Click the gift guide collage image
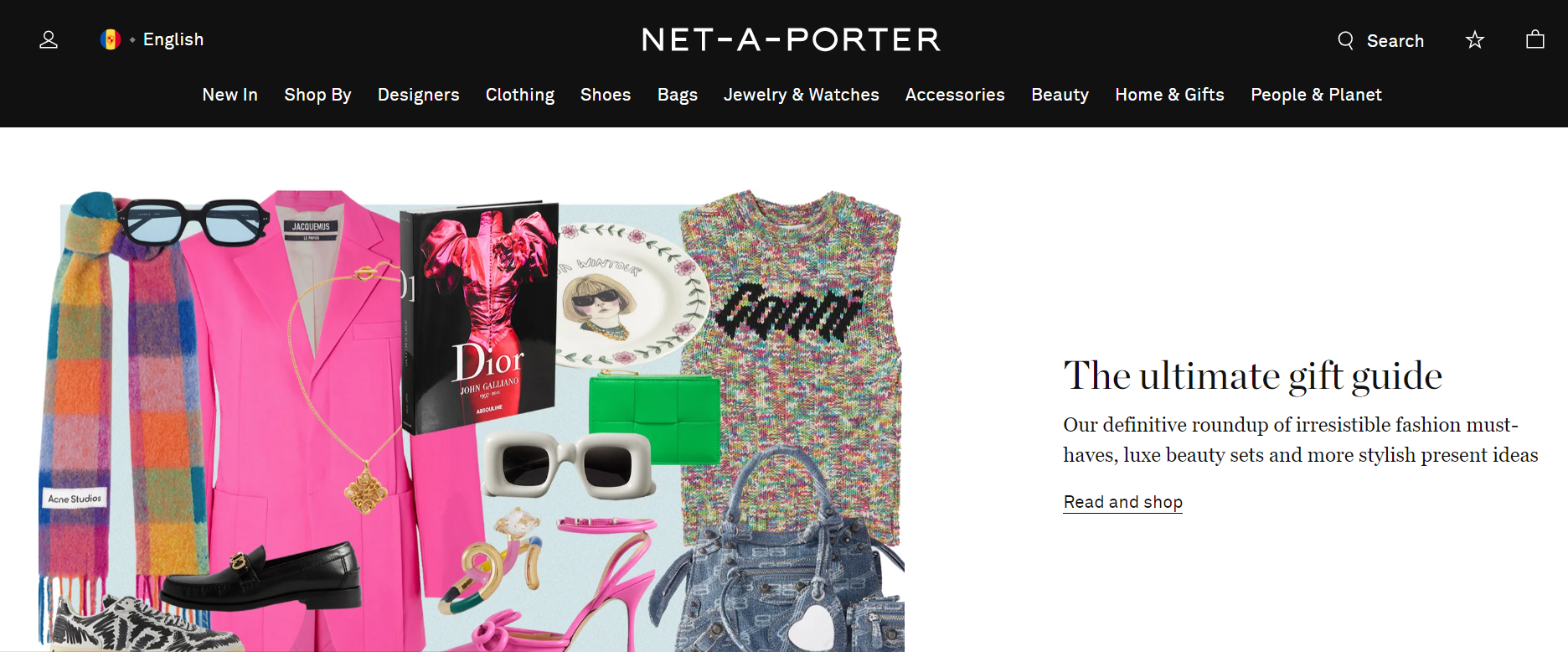The width and height of the screenshot is (1568, 652). (x=472, y=421)
